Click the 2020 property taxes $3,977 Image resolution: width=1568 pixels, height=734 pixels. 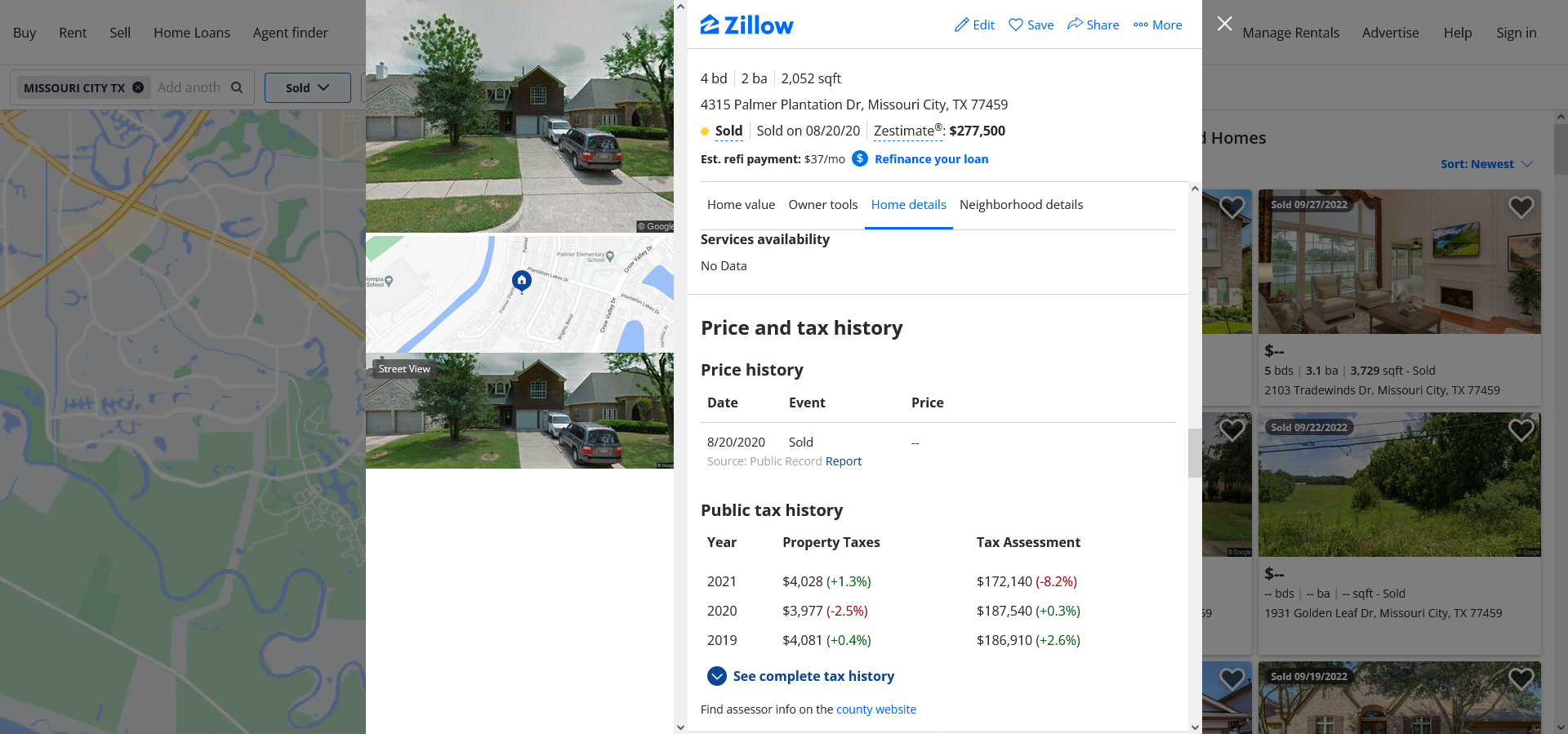coord(802,611)
